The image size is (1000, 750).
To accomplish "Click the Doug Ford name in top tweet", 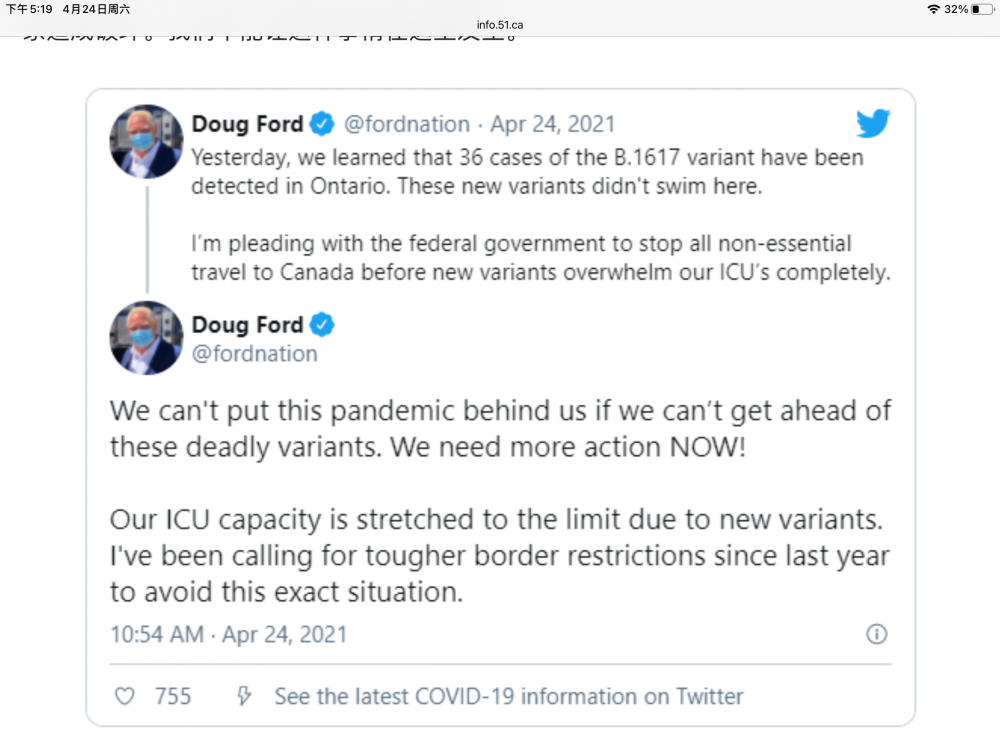I will (247, 124).
